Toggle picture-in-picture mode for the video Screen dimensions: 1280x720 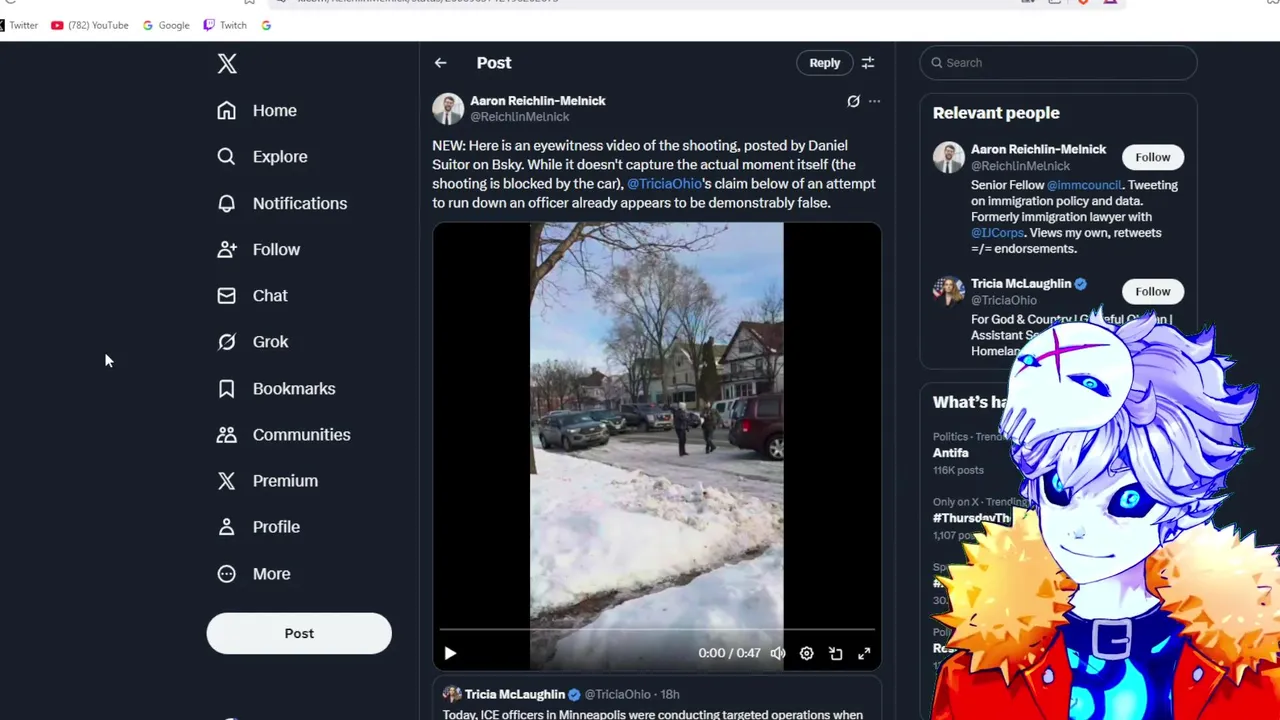(836, 653)
